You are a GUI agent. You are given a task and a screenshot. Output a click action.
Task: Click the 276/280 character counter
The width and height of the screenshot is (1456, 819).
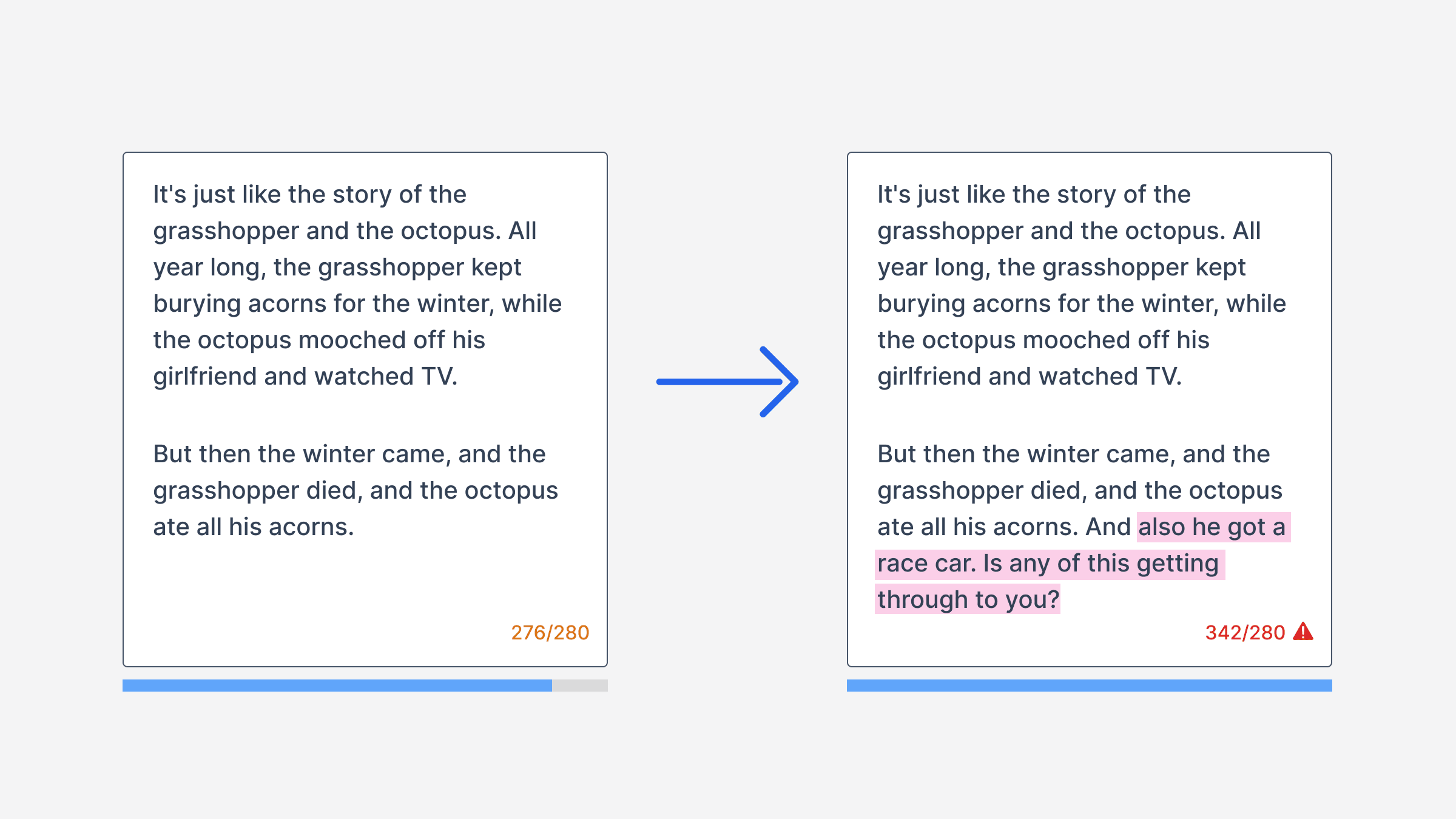click(550, 633)
